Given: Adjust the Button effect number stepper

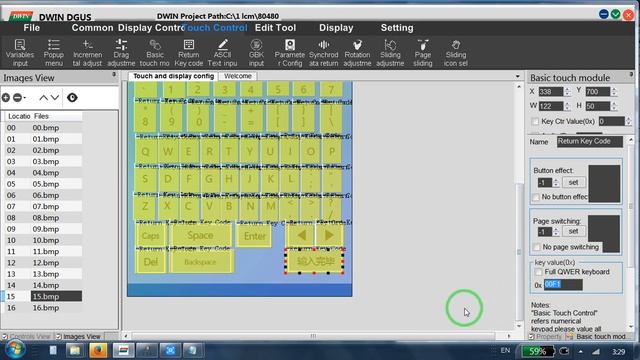Looking at the screenshot, I should click(556, 182).
